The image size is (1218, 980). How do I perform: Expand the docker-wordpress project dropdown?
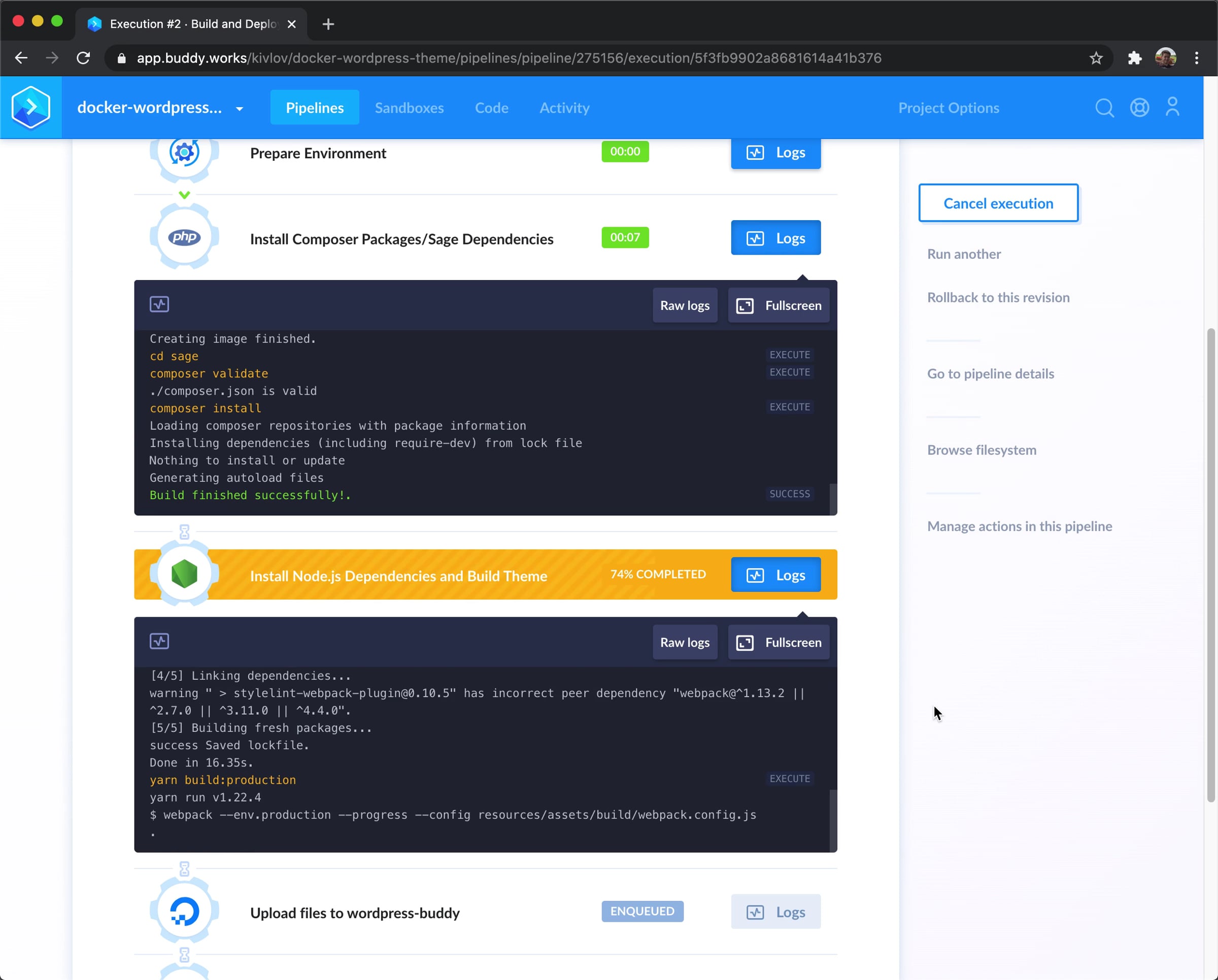tap(240, 109)
